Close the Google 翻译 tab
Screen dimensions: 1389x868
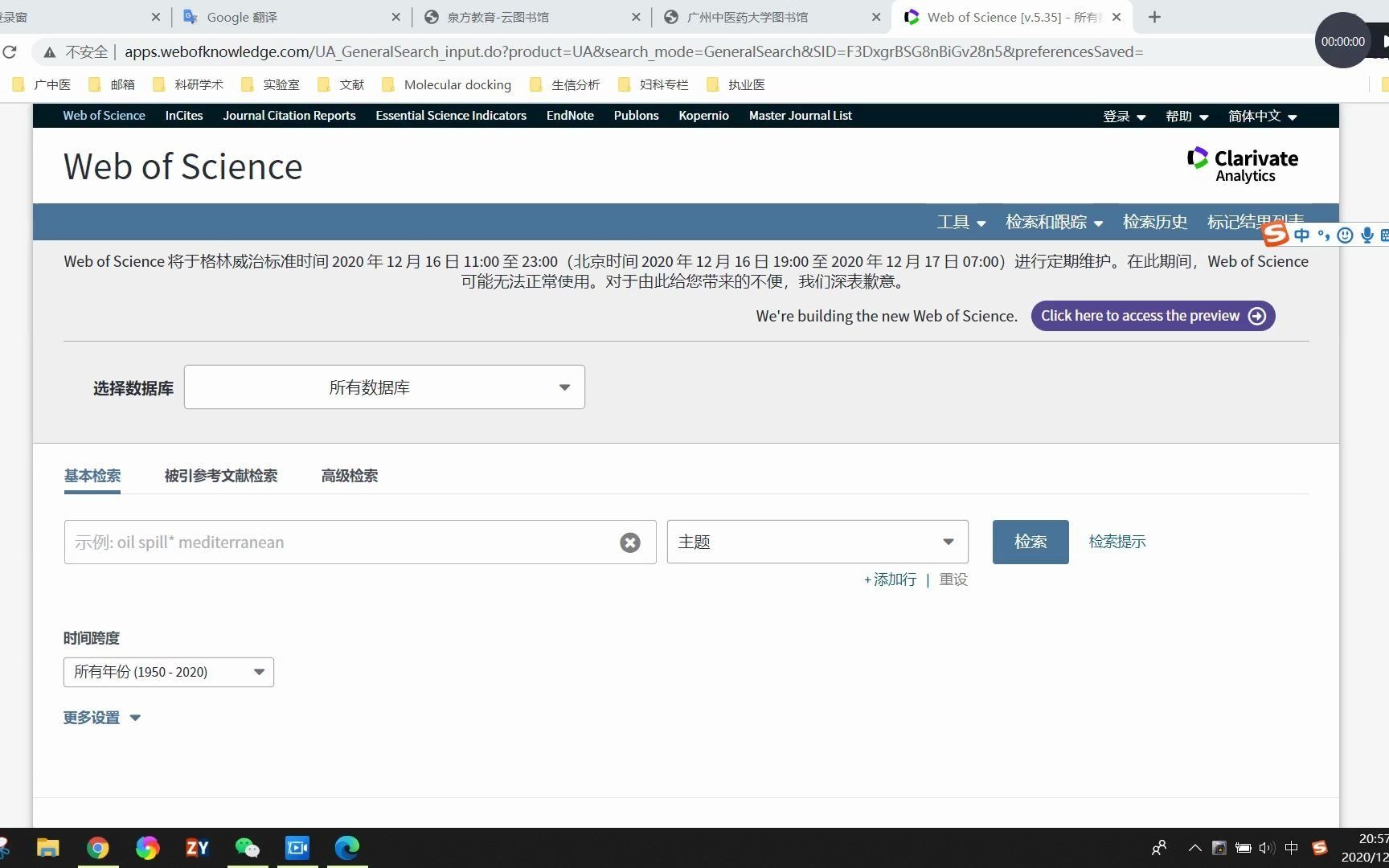[x=395, y=17]
